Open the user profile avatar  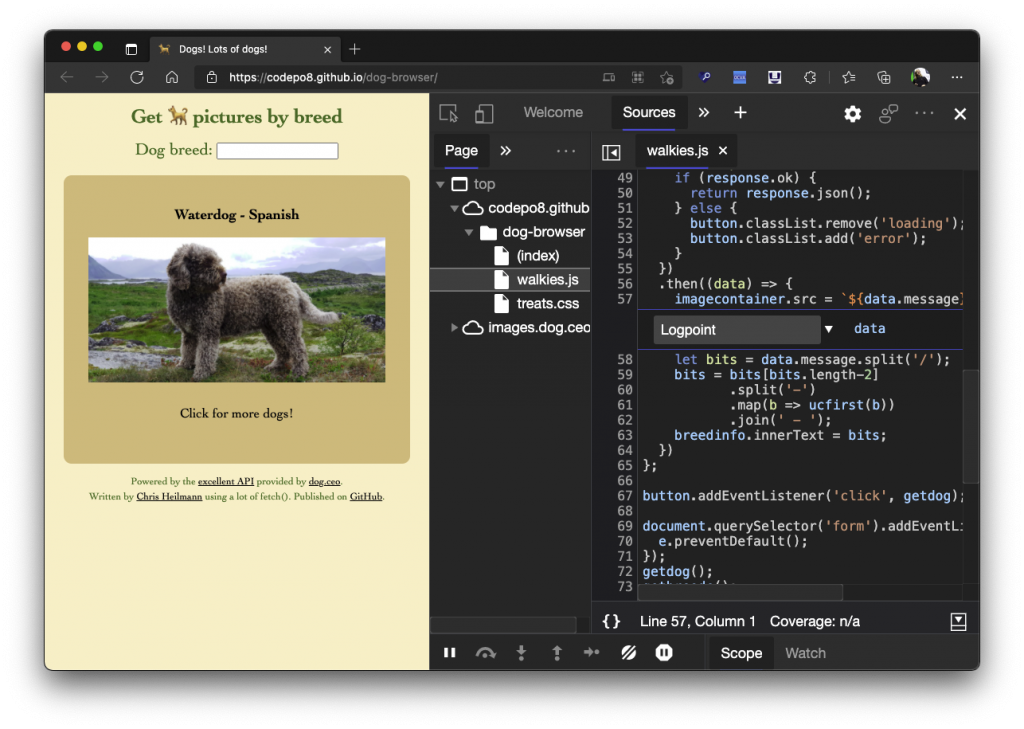pos(920,77)
